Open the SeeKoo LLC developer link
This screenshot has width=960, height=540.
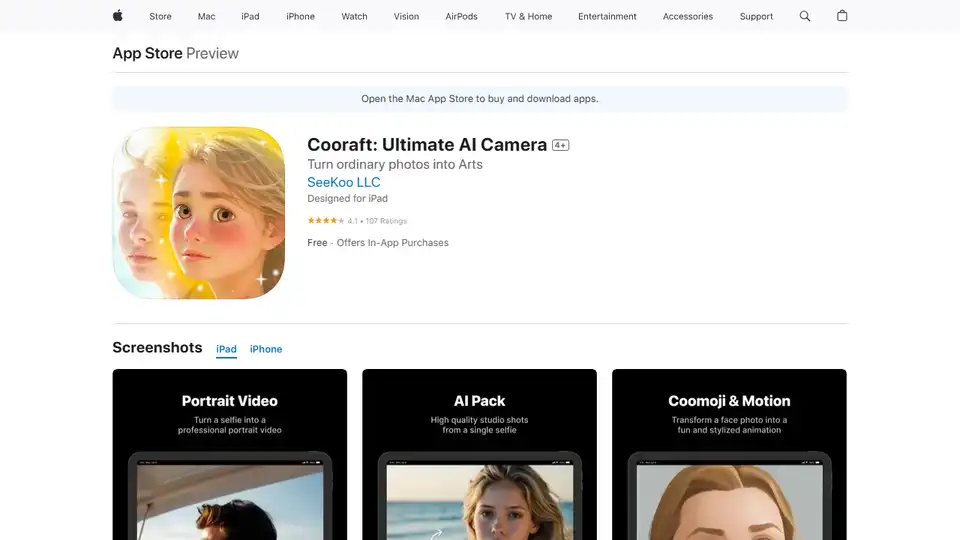[x=343, y=182]
